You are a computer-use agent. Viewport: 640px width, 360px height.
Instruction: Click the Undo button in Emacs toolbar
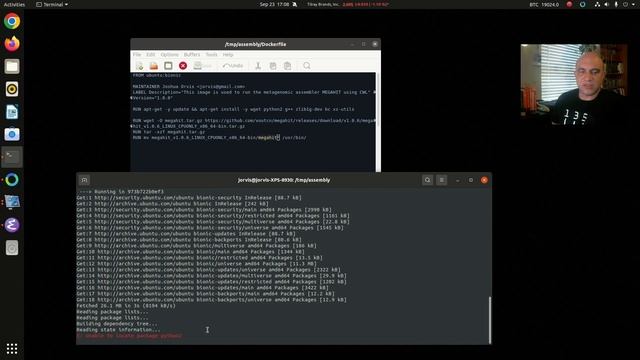coord(233,66)
